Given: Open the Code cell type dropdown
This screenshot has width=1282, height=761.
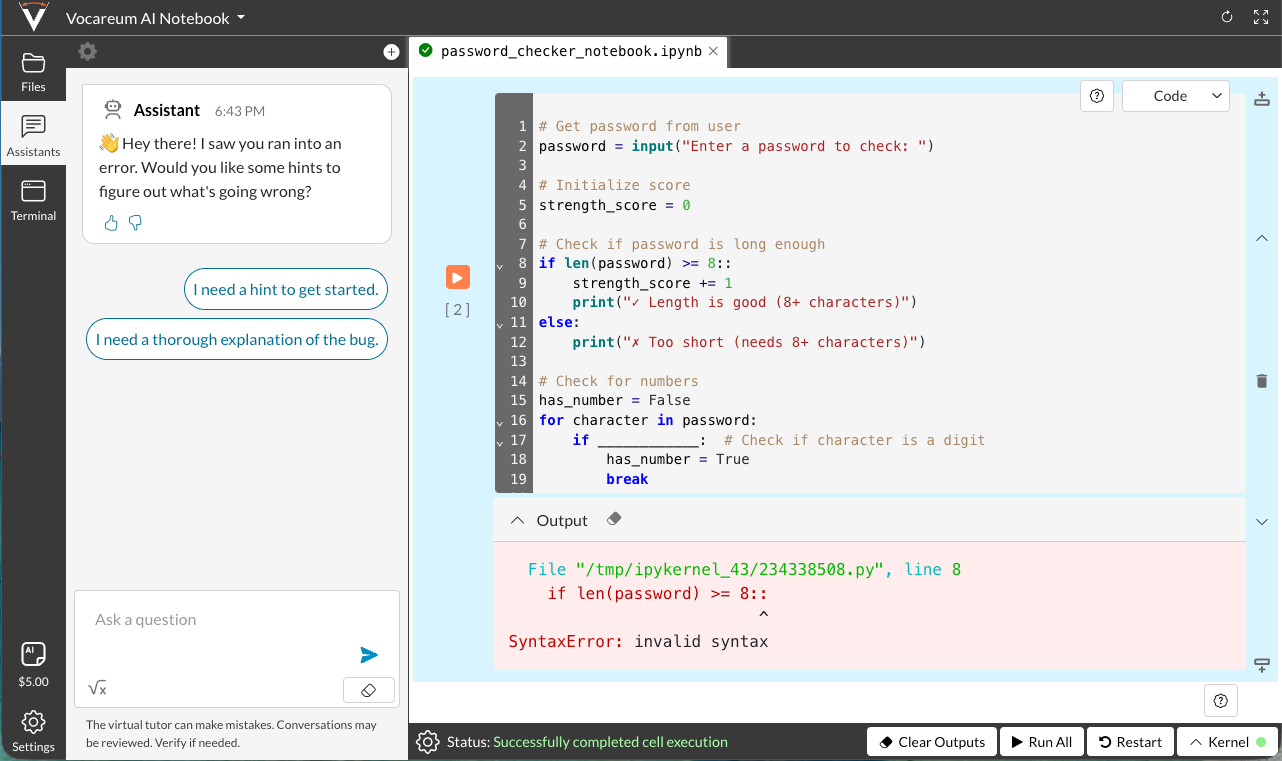Looking at the screenshot, I should tap(1176, 96).
